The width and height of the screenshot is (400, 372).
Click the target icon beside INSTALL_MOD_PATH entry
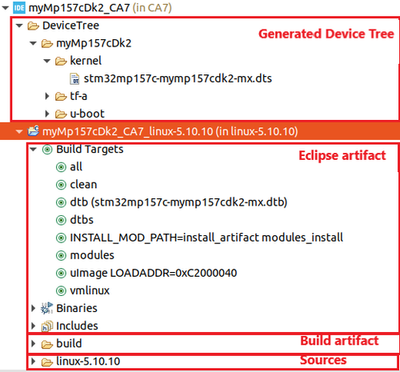click(x=61, y=238)
